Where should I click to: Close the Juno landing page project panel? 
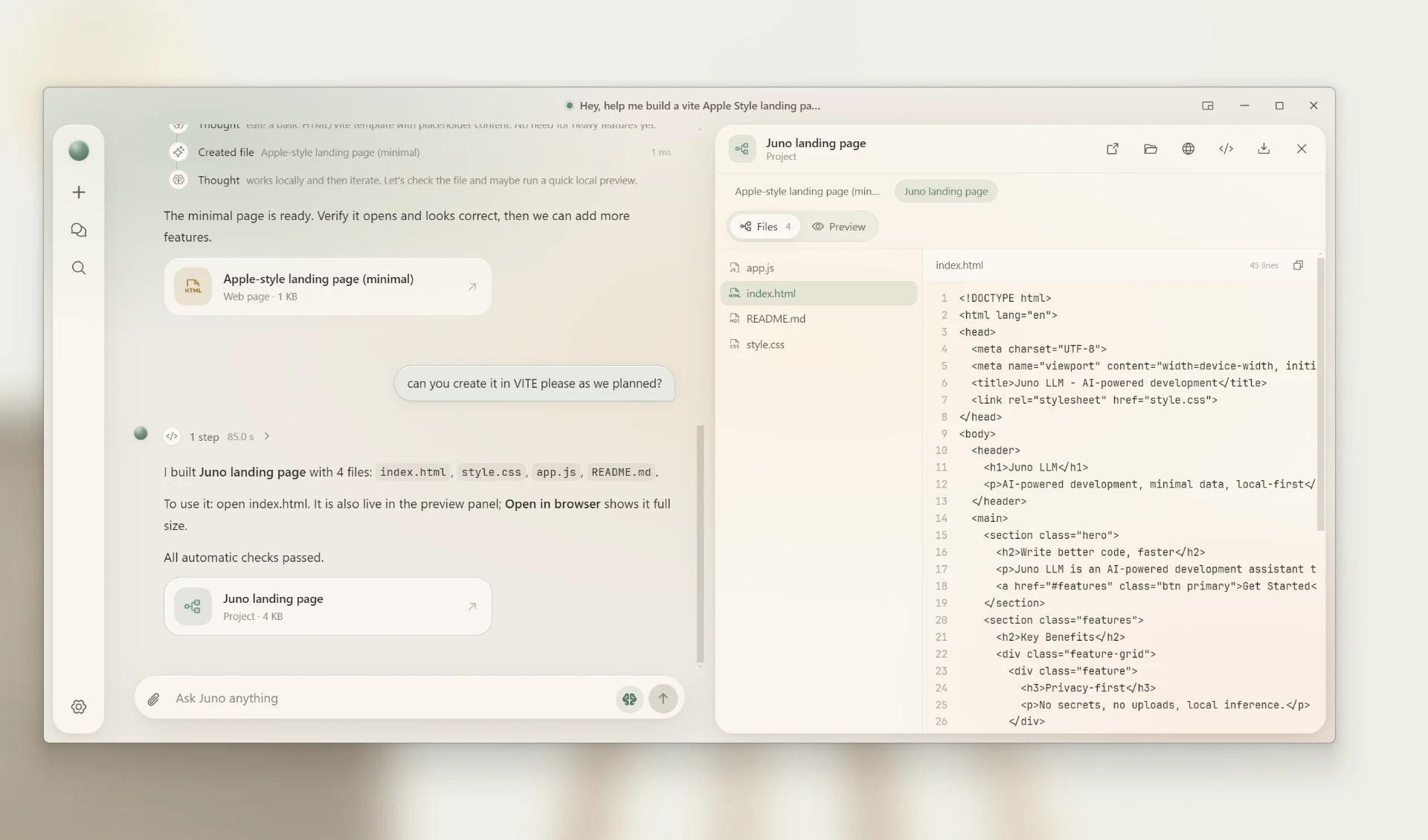pyautogui.click(x=1302, y=149)
